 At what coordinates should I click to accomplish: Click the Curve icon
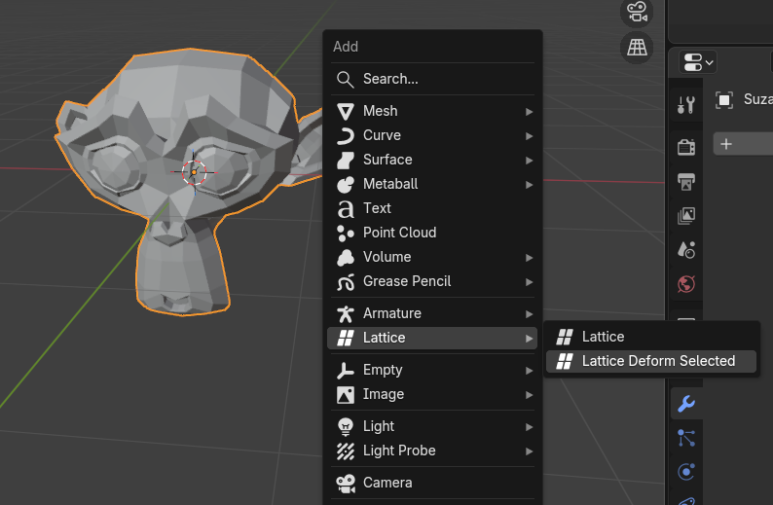pyautogui.click(x=345, y=136)
